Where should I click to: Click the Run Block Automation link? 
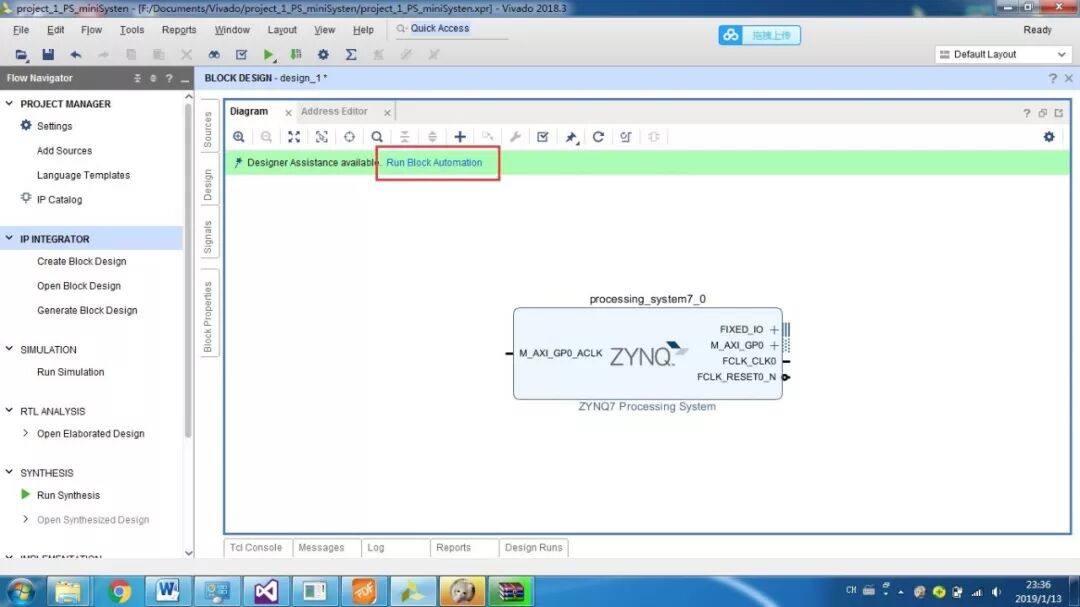pyautogui.click(x=434, y=163)
